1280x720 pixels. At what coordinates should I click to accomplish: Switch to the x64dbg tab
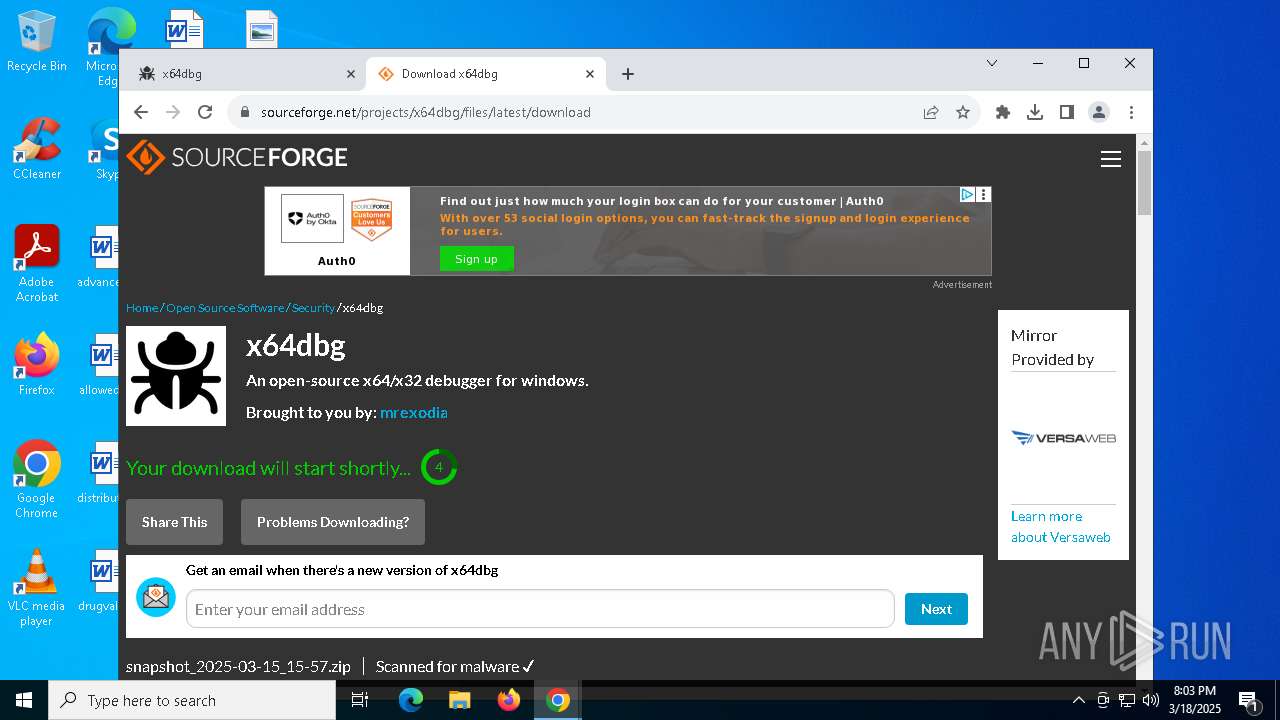[246, 74]
